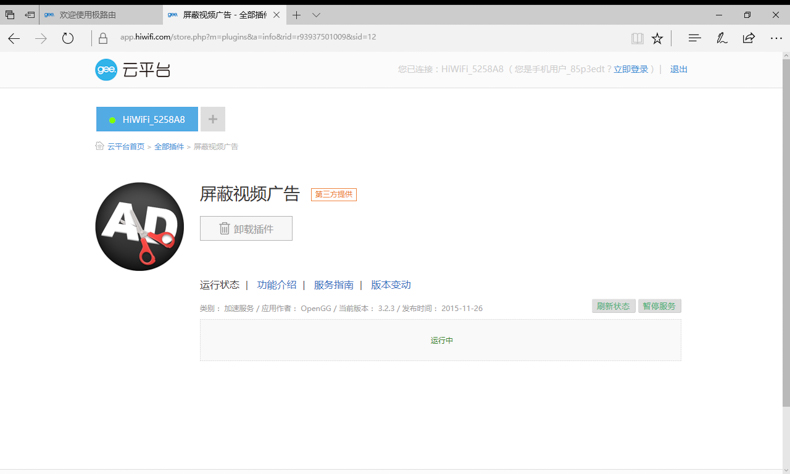
Task: Click the add notes pen icon
Action: (721, 38)
